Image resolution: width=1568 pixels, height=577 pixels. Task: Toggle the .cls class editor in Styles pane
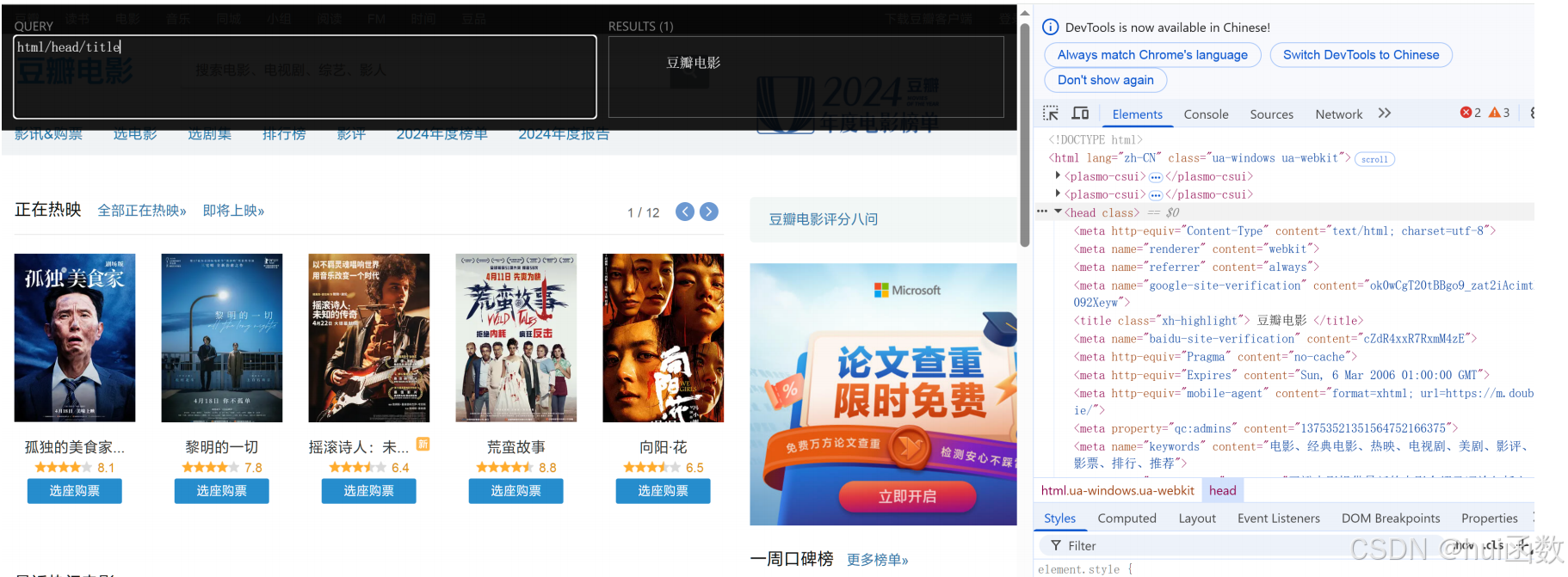pos(1493,545)
